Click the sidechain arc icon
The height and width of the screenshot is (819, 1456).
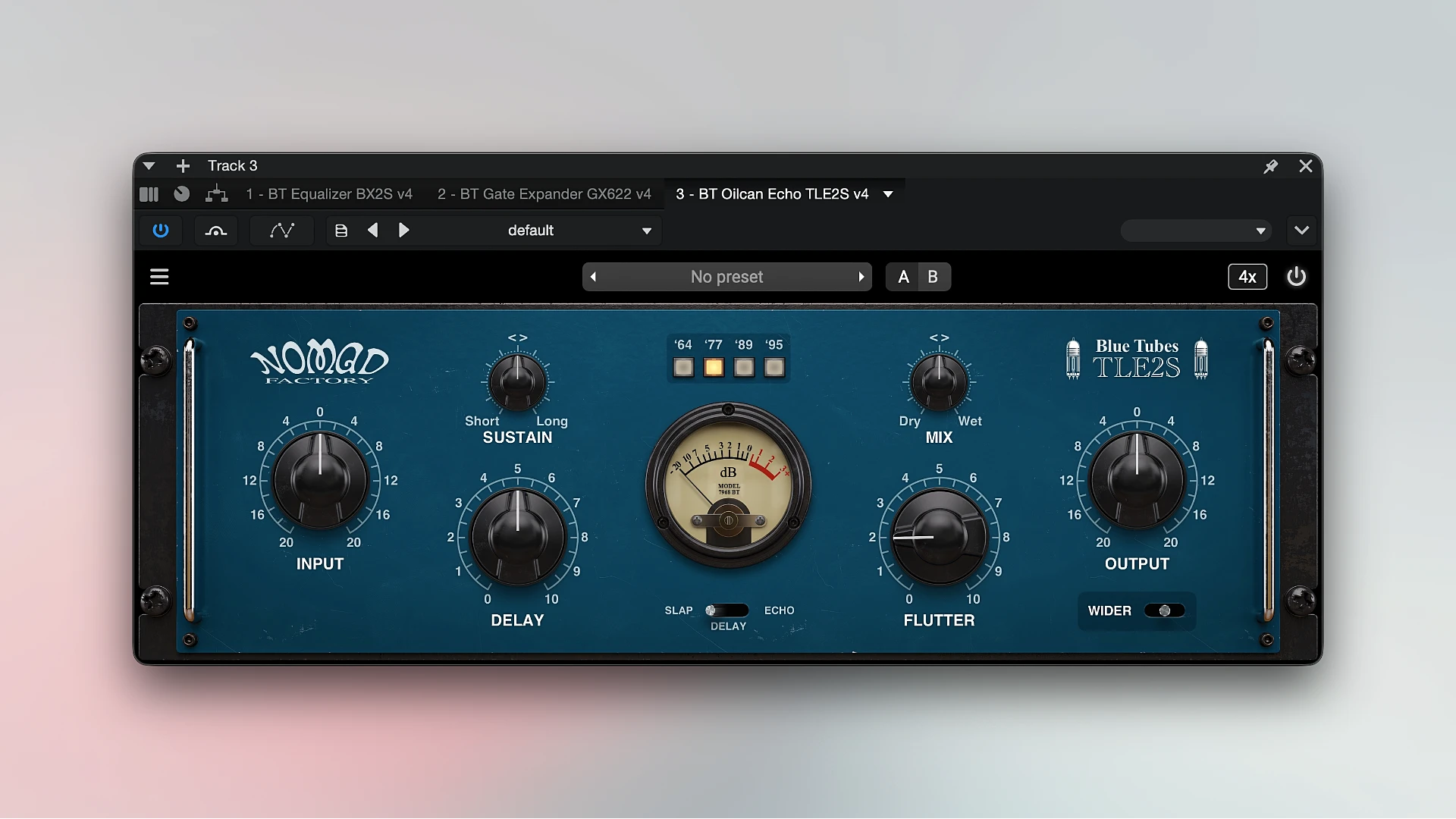pyautogui.click(x=216, y=231)
